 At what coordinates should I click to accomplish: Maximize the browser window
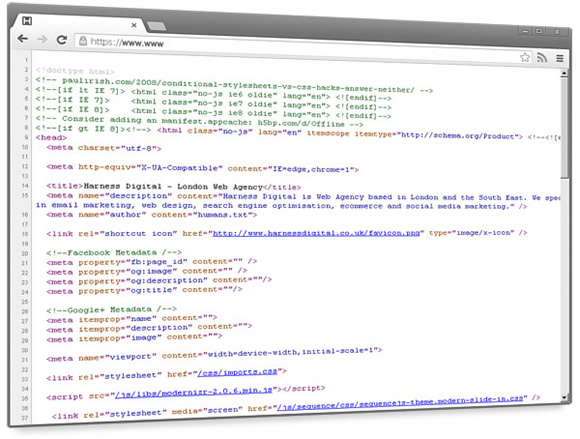[x=539, y=31]
